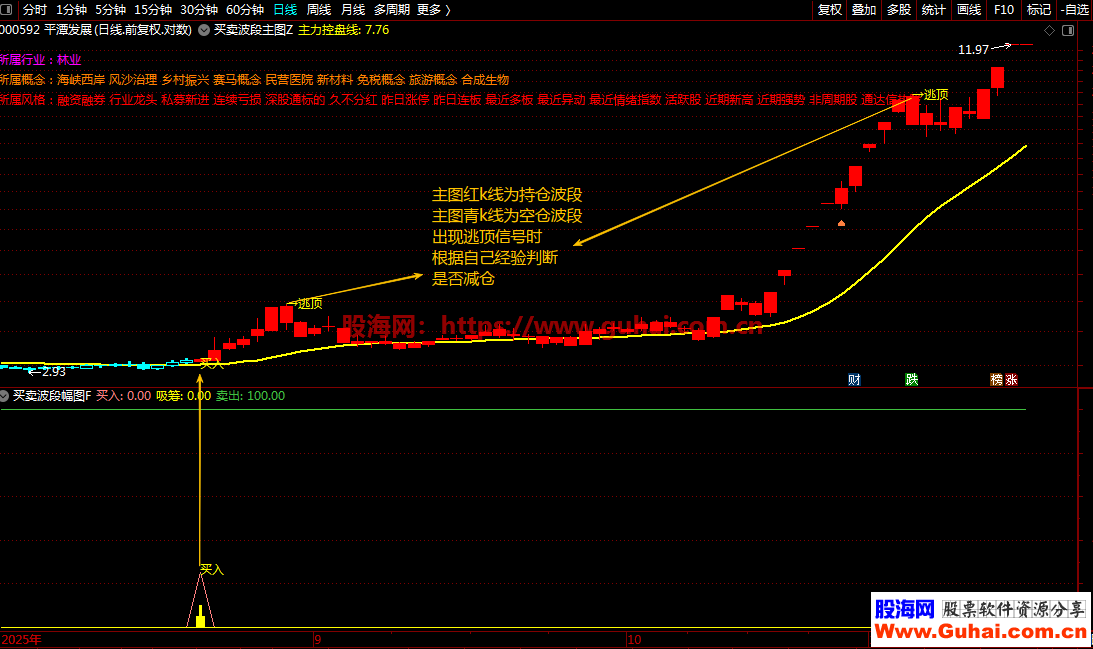
Task: Expand 买卖波段主图Z indicator dropdown
Action: 204,30
